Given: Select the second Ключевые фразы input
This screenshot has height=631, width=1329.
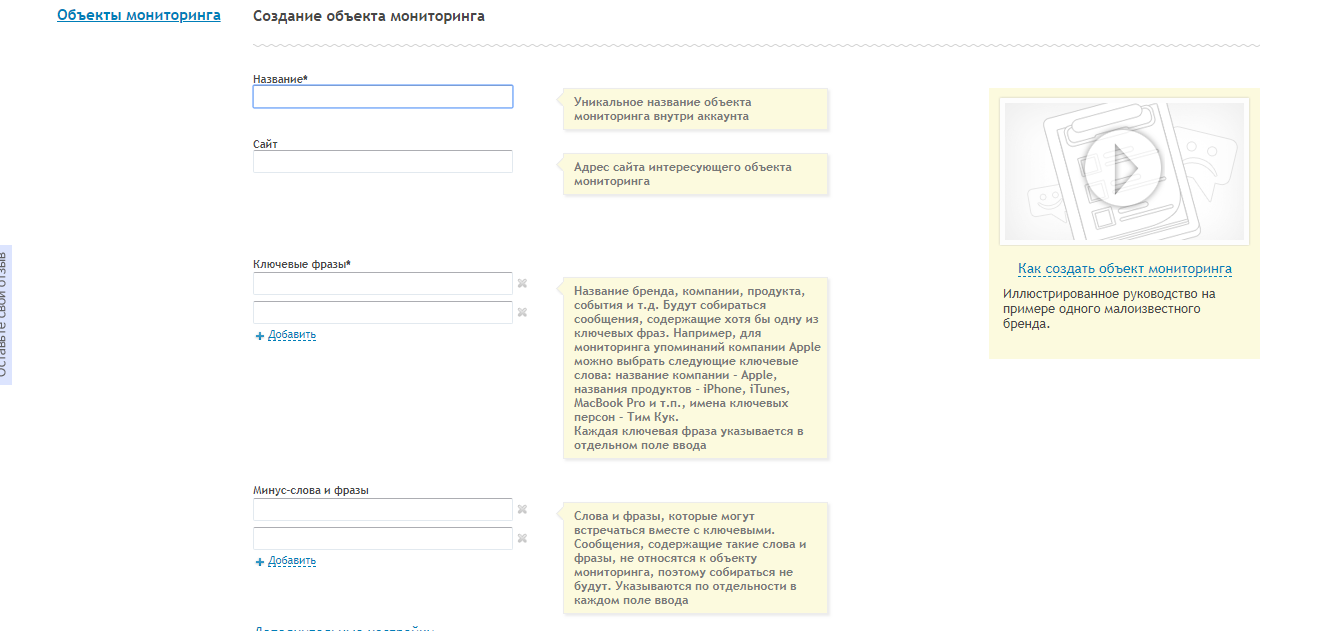Looking at the screenshot, I should (383, 313).
